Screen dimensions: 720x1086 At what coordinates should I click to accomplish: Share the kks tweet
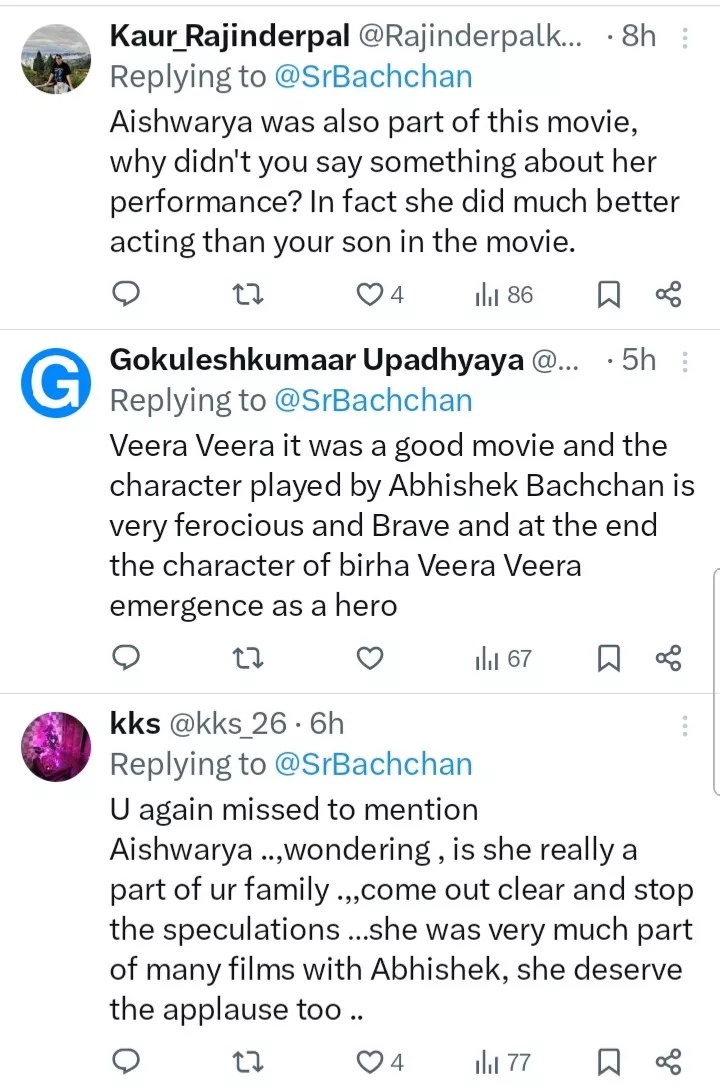pos(667,1061)
